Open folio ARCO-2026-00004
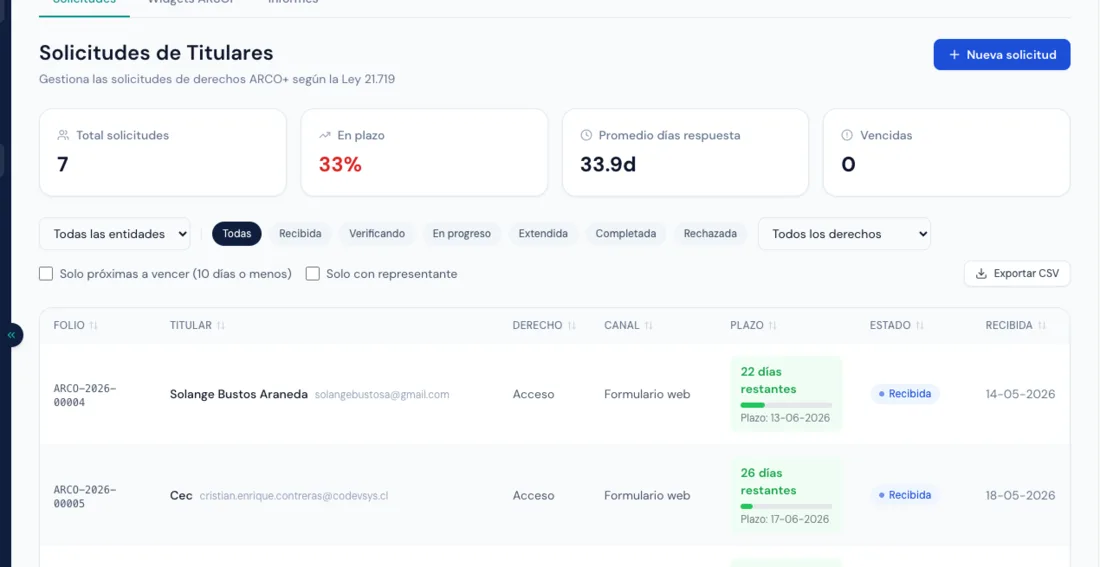 point(85,395)
